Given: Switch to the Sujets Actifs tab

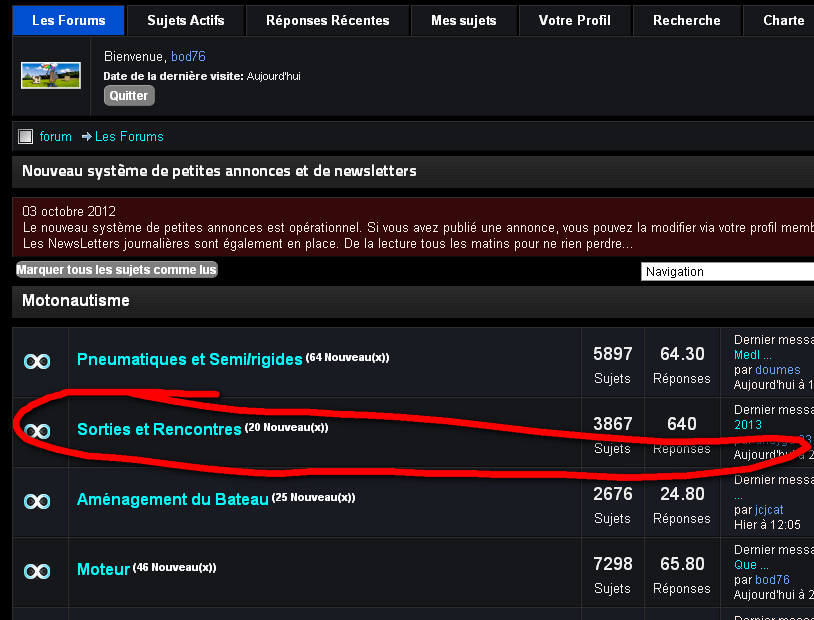Looking at the screenshot, I should point(185,20).
